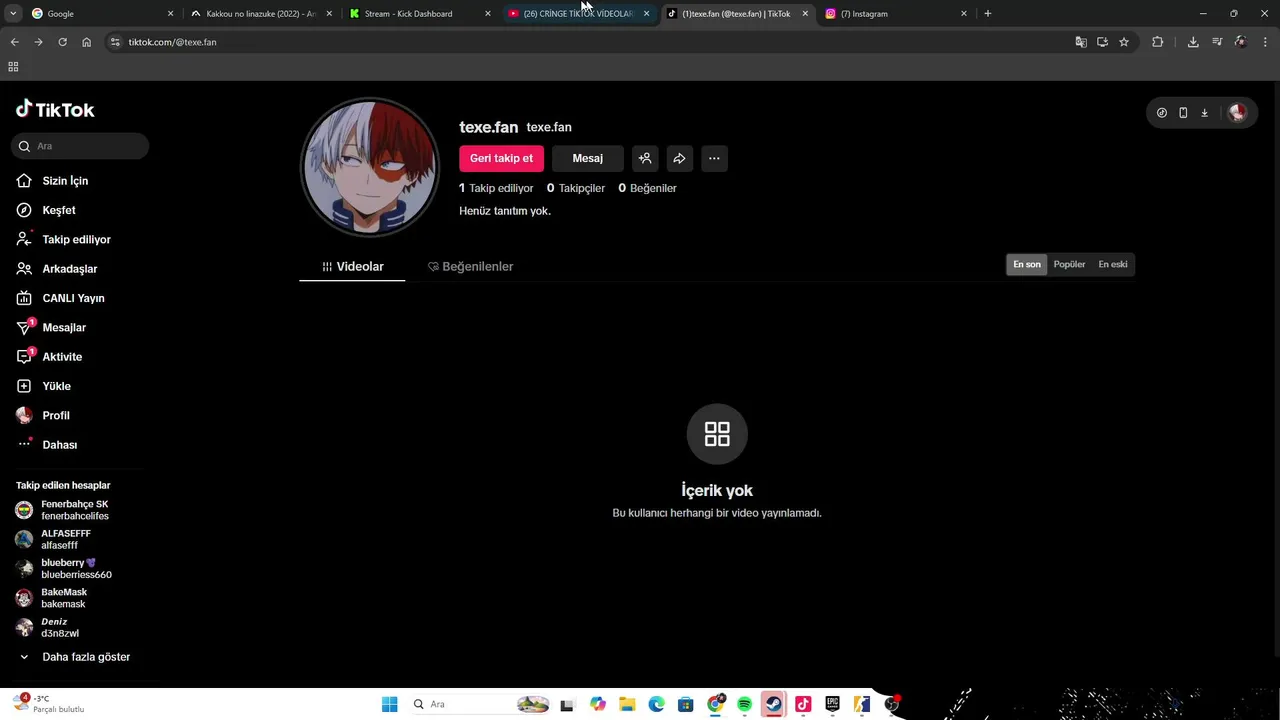Screen dimensions: 1280x720
Task: Open tab search dropdown arrow
Action: (12, 14)
